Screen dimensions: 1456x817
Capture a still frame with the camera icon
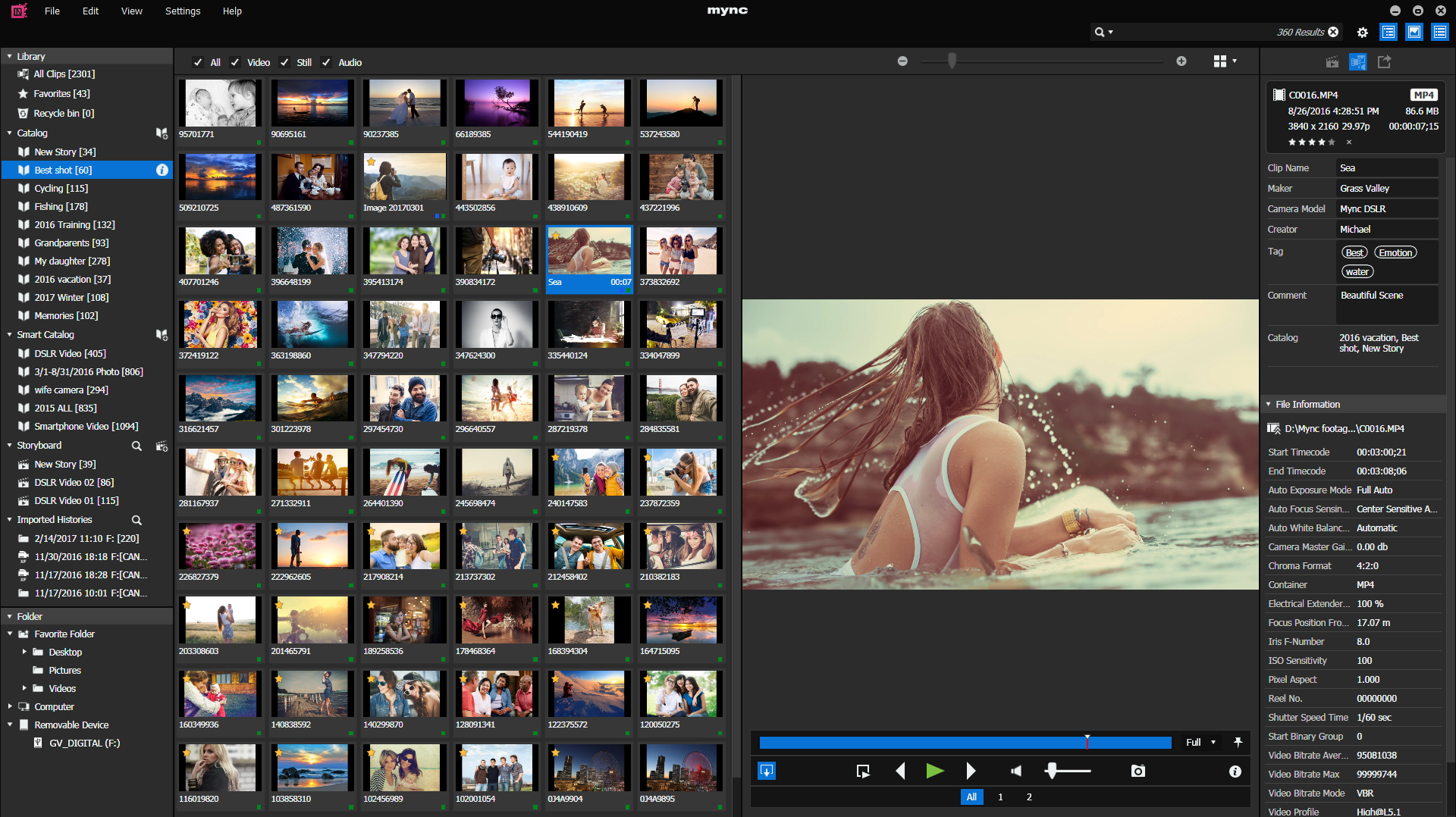click(x=1137, y=771)
